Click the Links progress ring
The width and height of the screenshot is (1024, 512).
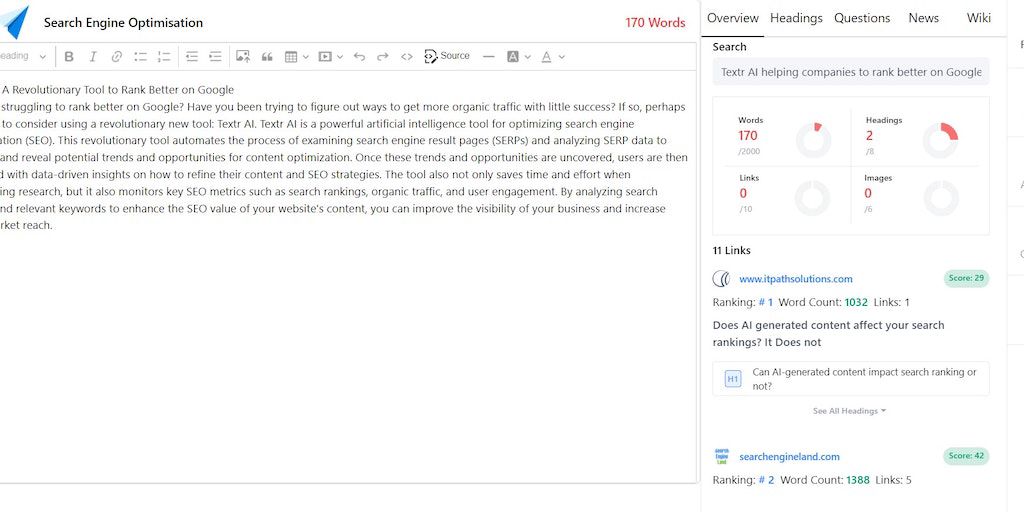coord(813,198)
